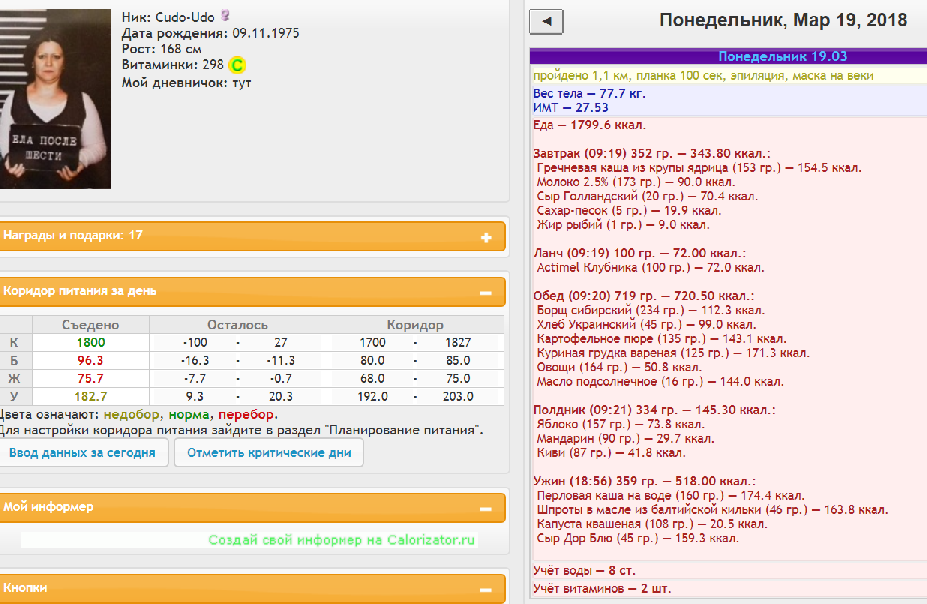Image resolution: width=927 pixels, height=604 pixels.
Task: Click the Полдник (09:21) meal heading
Action: tap(654, 410)
